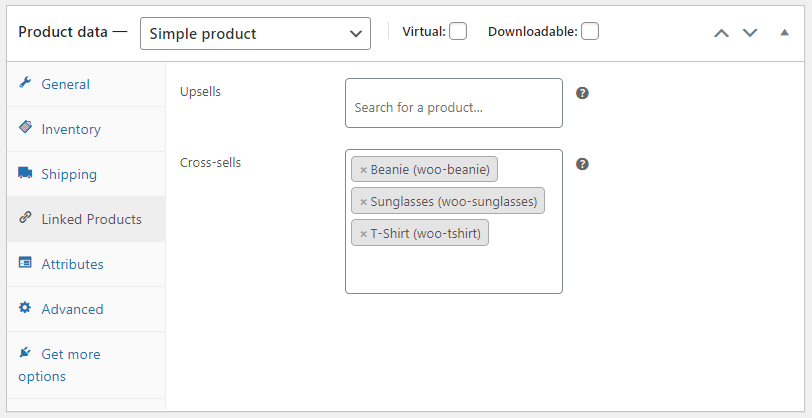Open the Inventory tab
812x418 pixels.
pos(71,129)
